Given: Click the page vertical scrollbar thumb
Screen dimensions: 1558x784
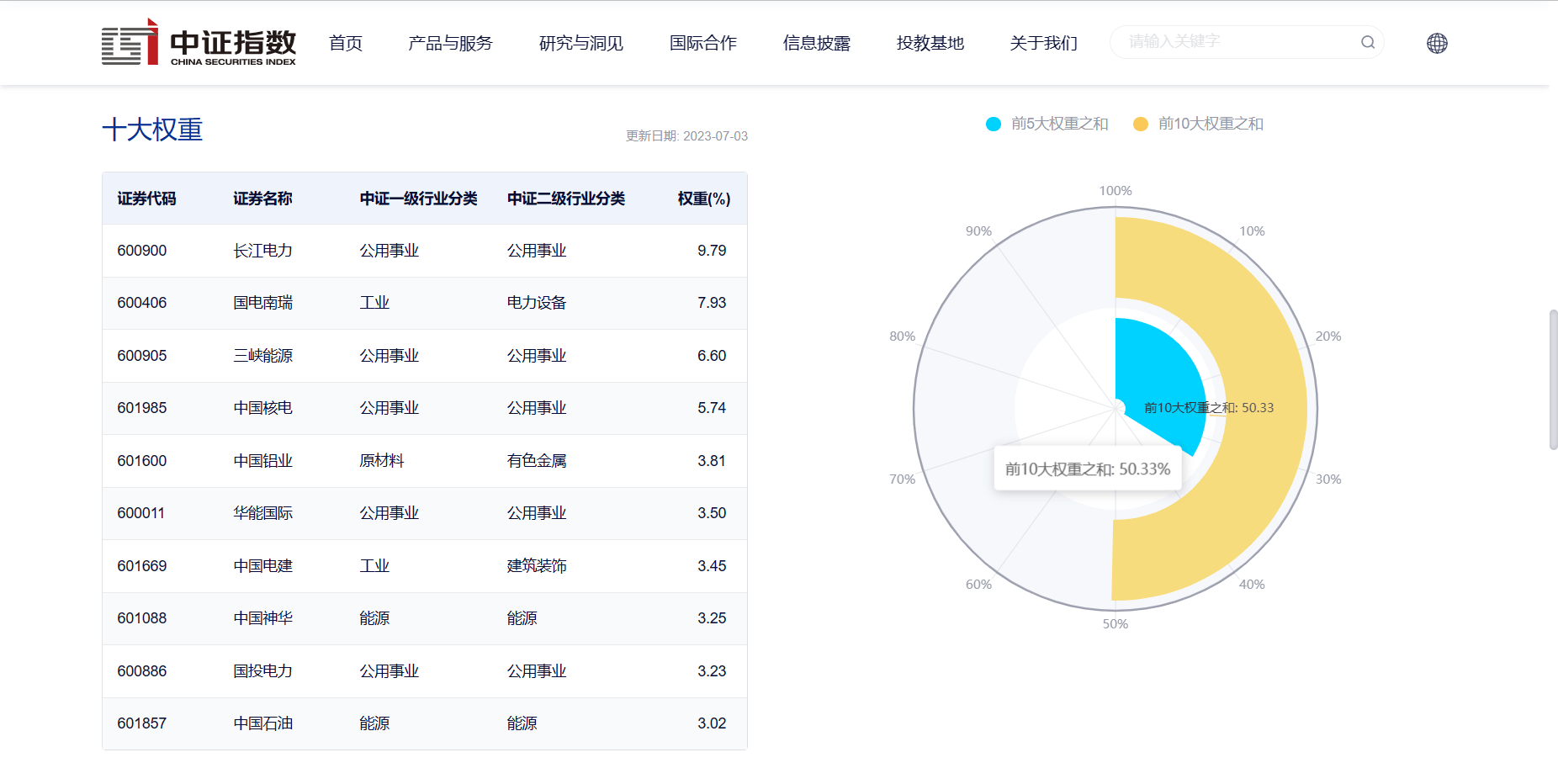Looking at the screenshot, I should click(1553, 379).
